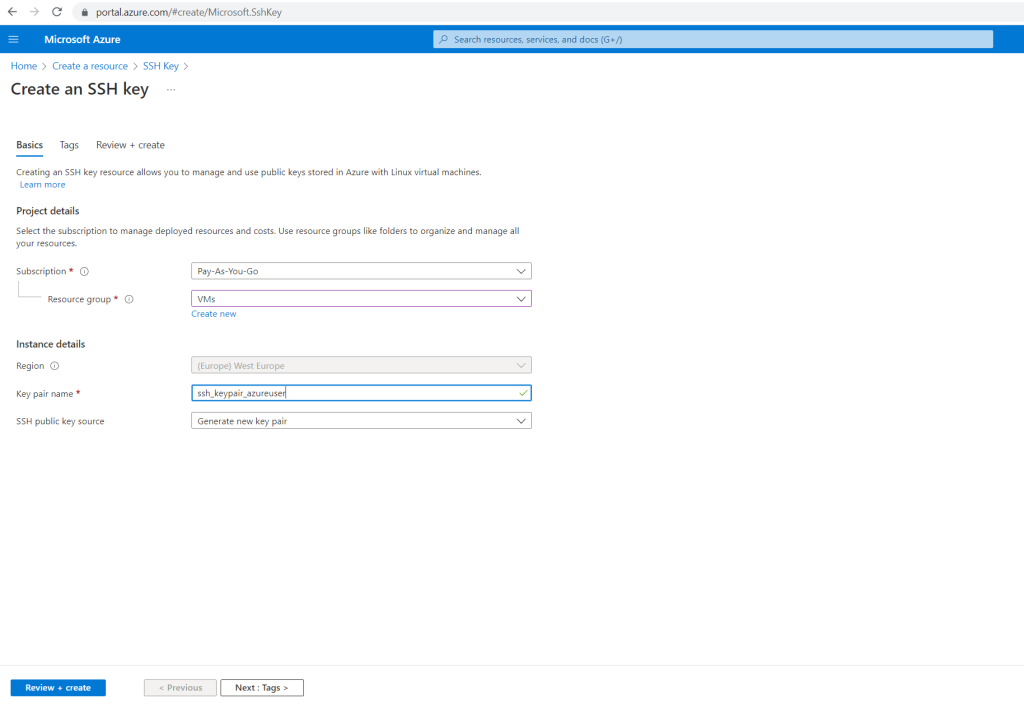Go to Create a resource breadcrumb
1024x708 pixels.
pyautogui.click(x=90, y=66)
